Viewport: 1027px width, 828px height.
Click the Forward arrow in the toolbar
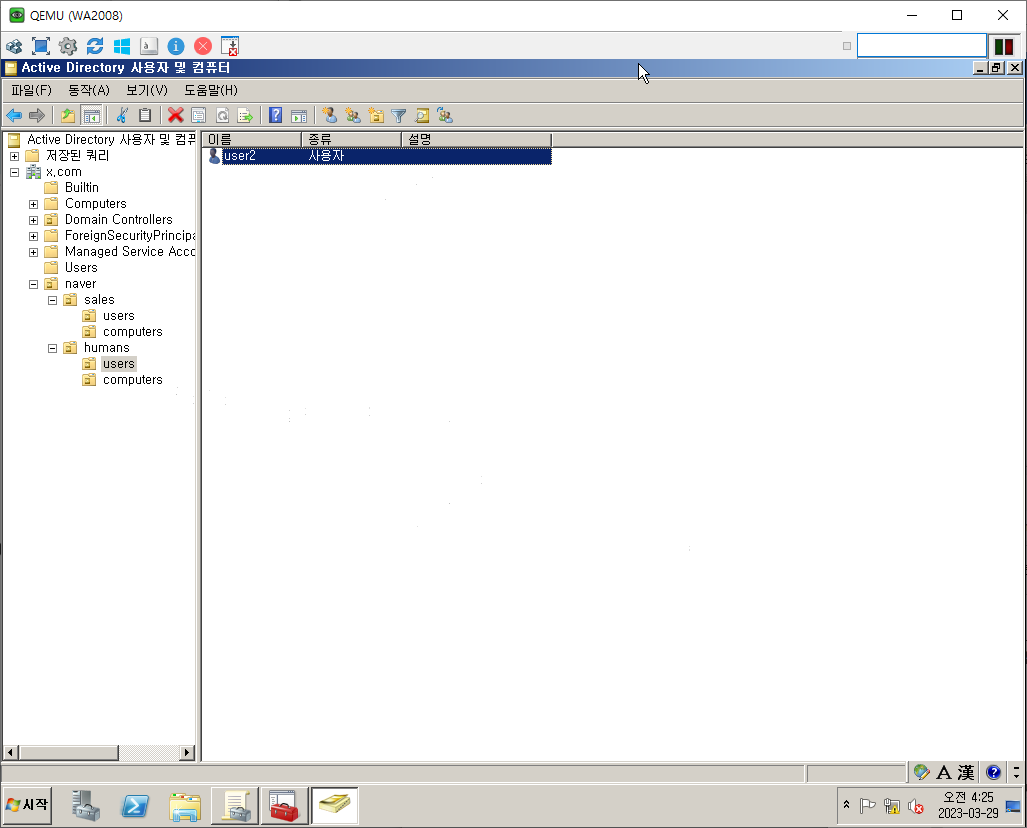37,116
